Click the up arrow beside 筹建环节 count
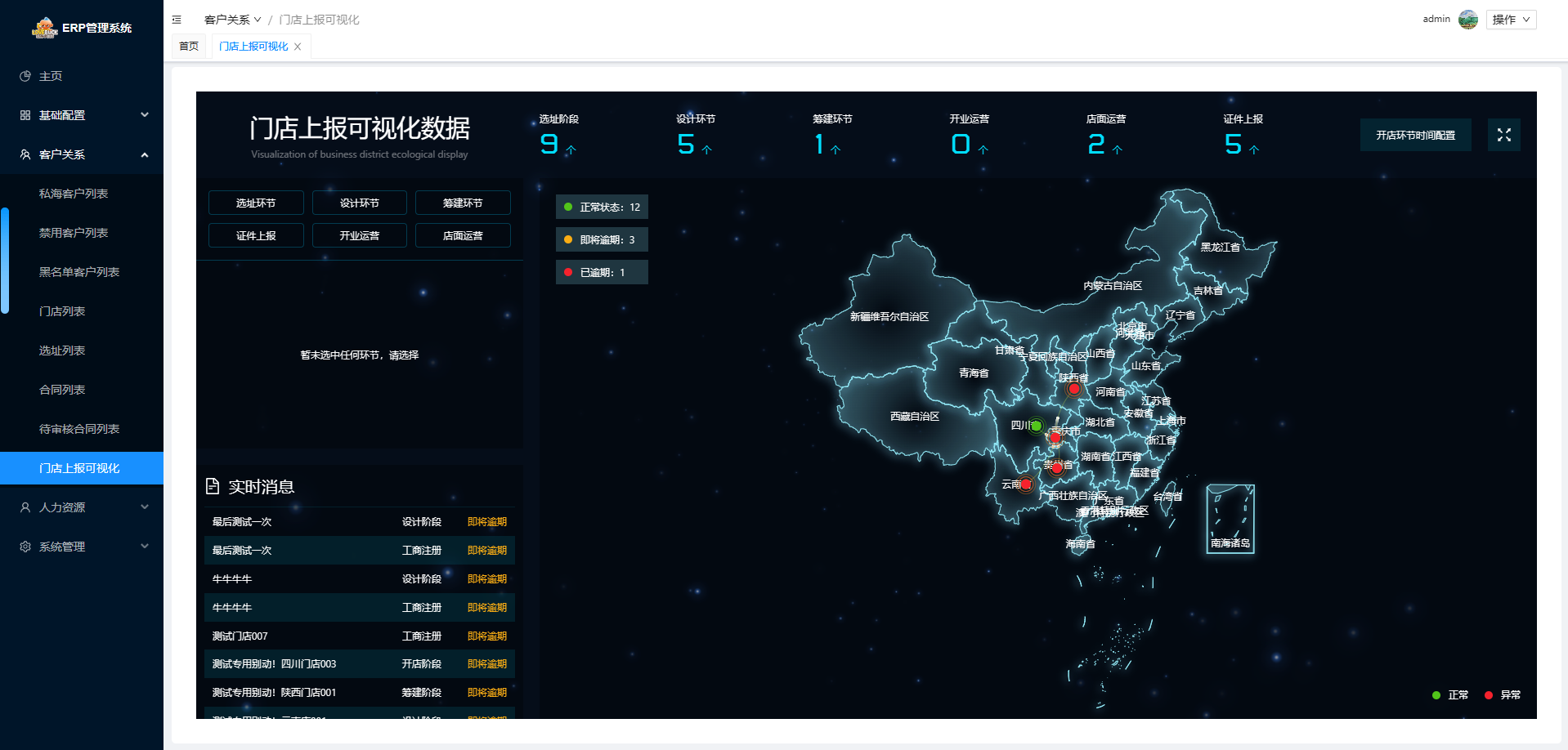The height and width of the screenshot is (750, 1568). point(836,150)
